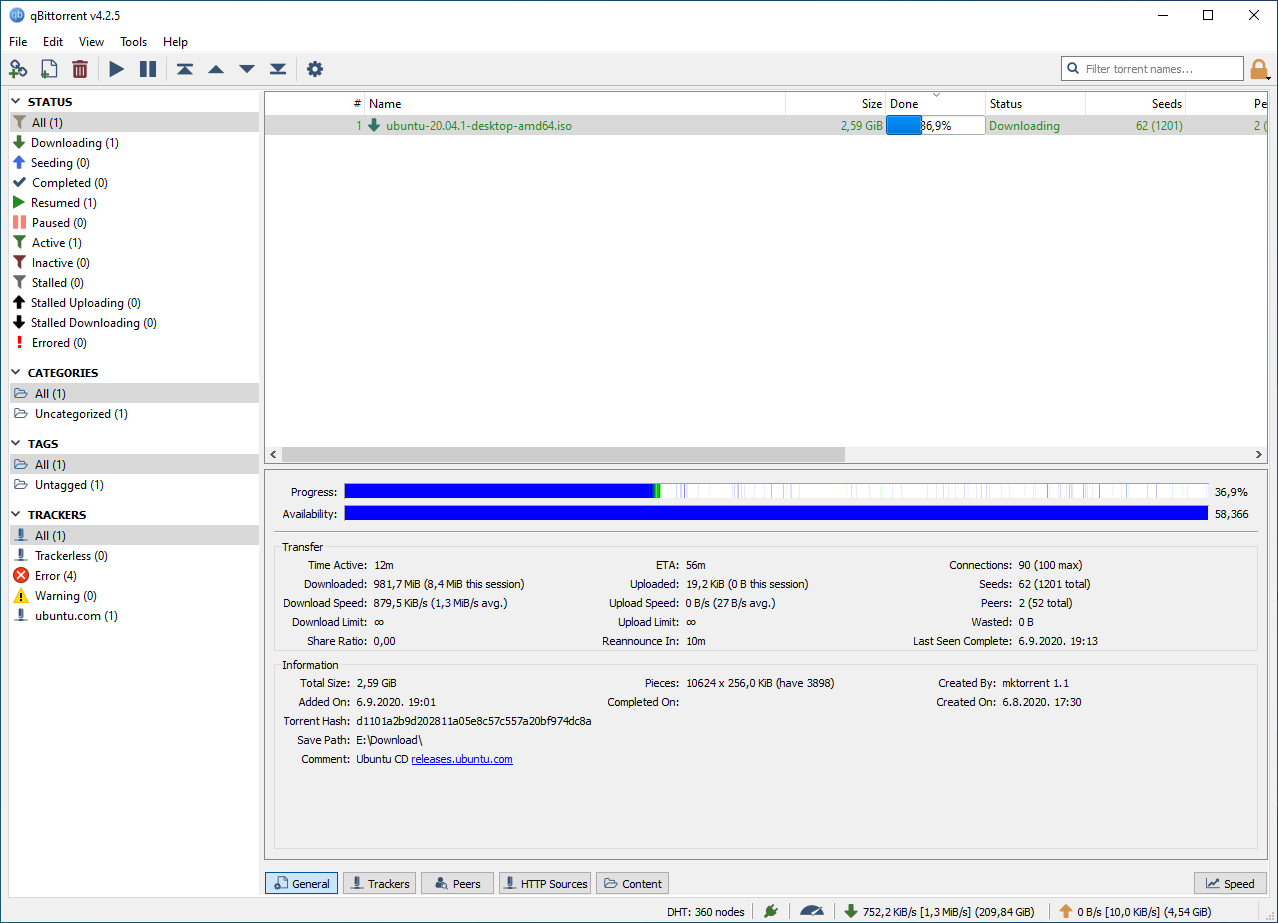Select the ubuntu-20.04.1-desktop-amd64.iso torrent name

coord(479,126)
